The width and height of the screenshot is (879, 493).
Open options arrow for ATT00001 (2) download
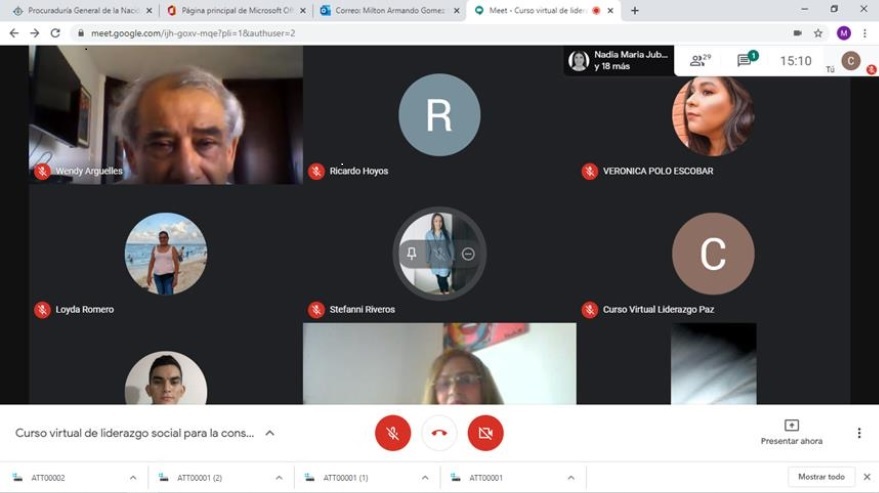click(279, 478)
